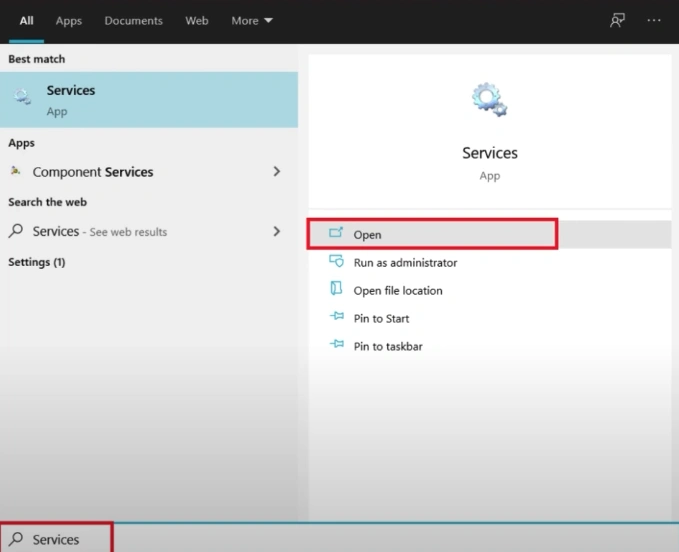Image resolution: width=679 pixels, height=552 pixels.
Task: Expand the Component Services chevron arrow
Action: [277, 171]
